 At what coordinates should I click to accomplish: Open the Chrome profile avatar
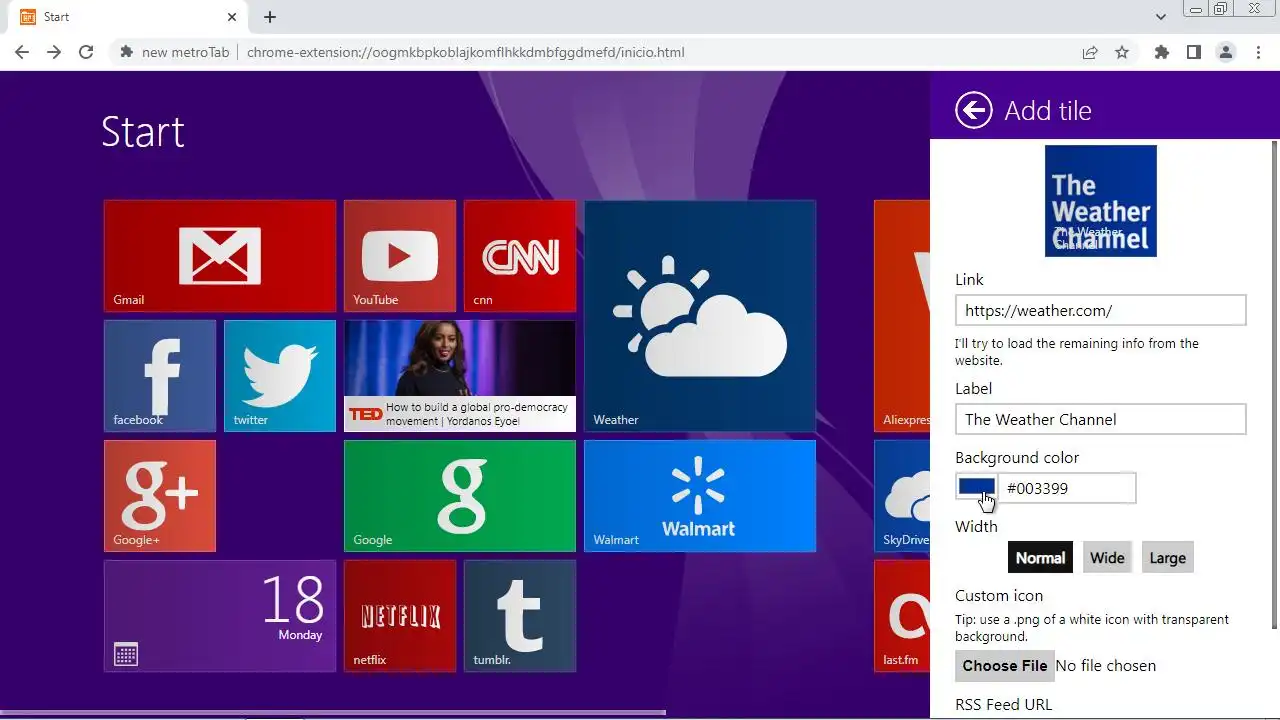click(1225, 52)
